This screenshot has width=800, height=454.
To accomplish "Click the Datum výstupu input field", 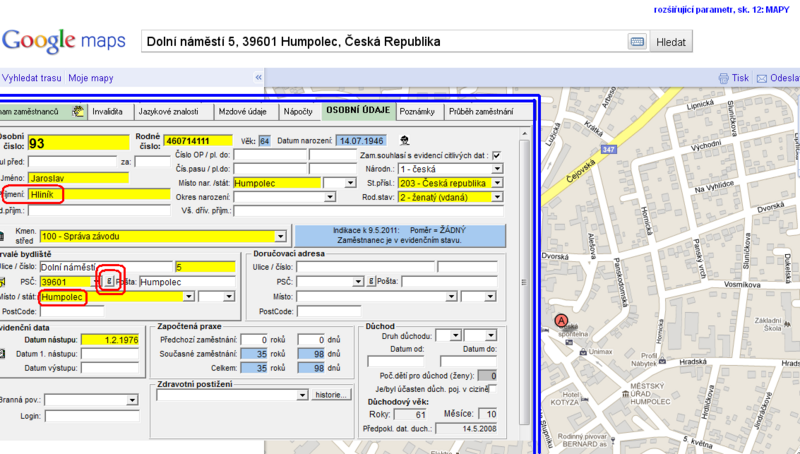I will [110, 368].
